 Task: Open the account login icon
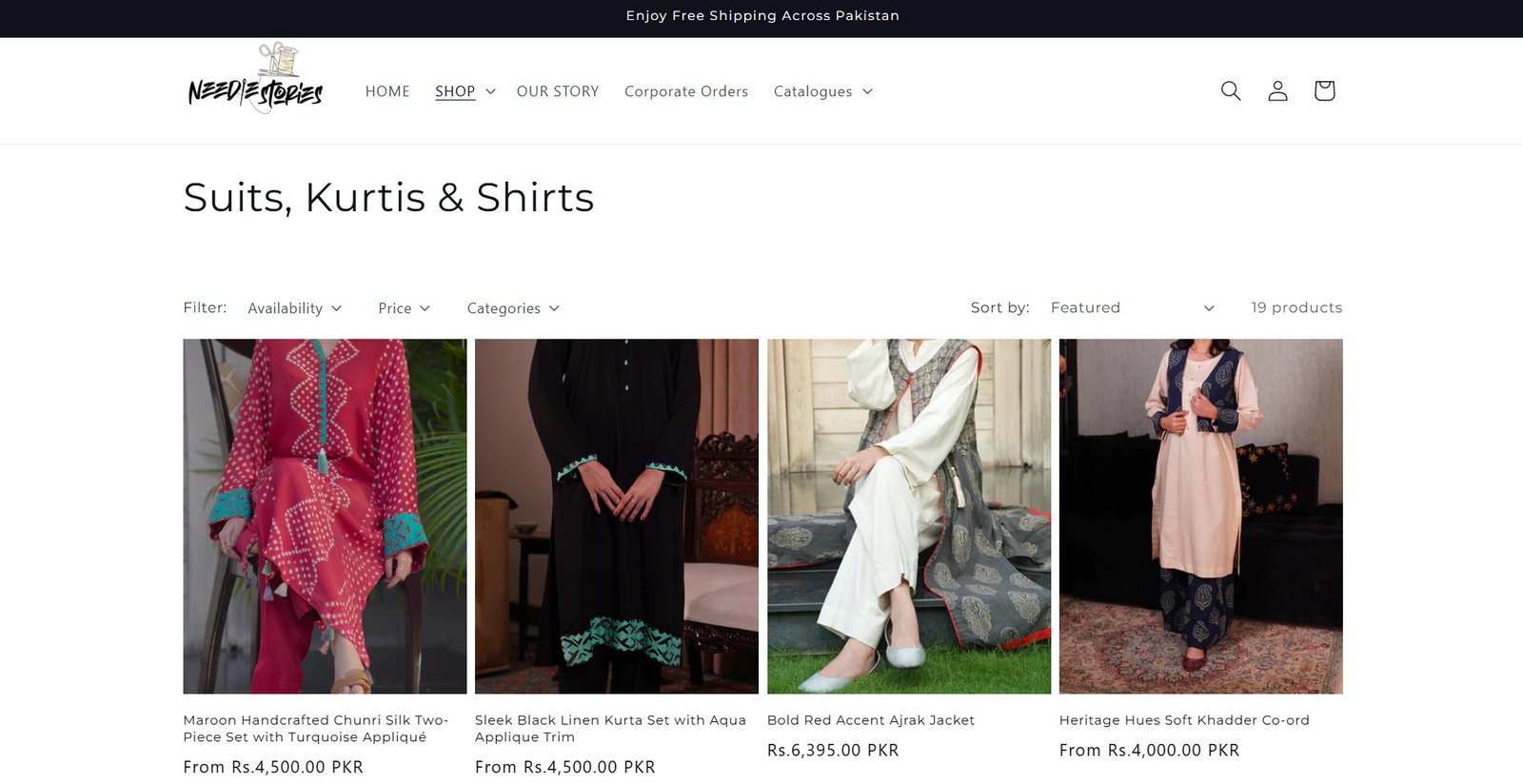point(1277,90)
